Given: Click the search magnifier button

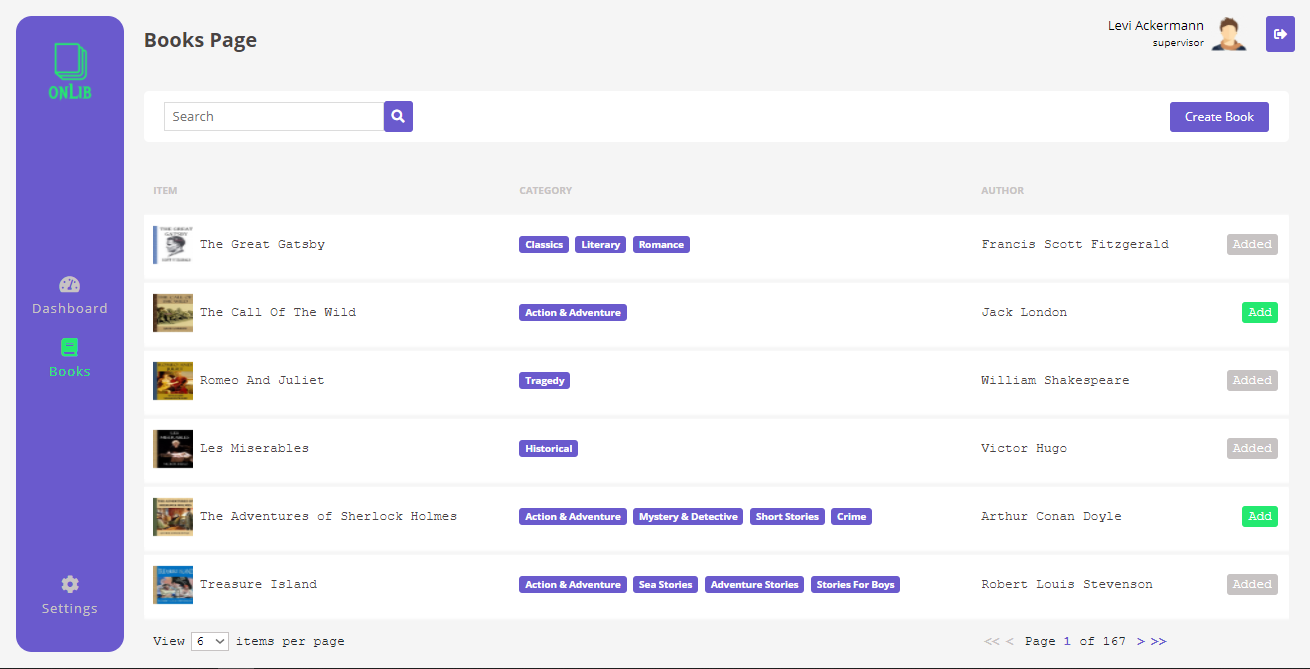Looking at the screenshot, I should [x=398, y=116].
